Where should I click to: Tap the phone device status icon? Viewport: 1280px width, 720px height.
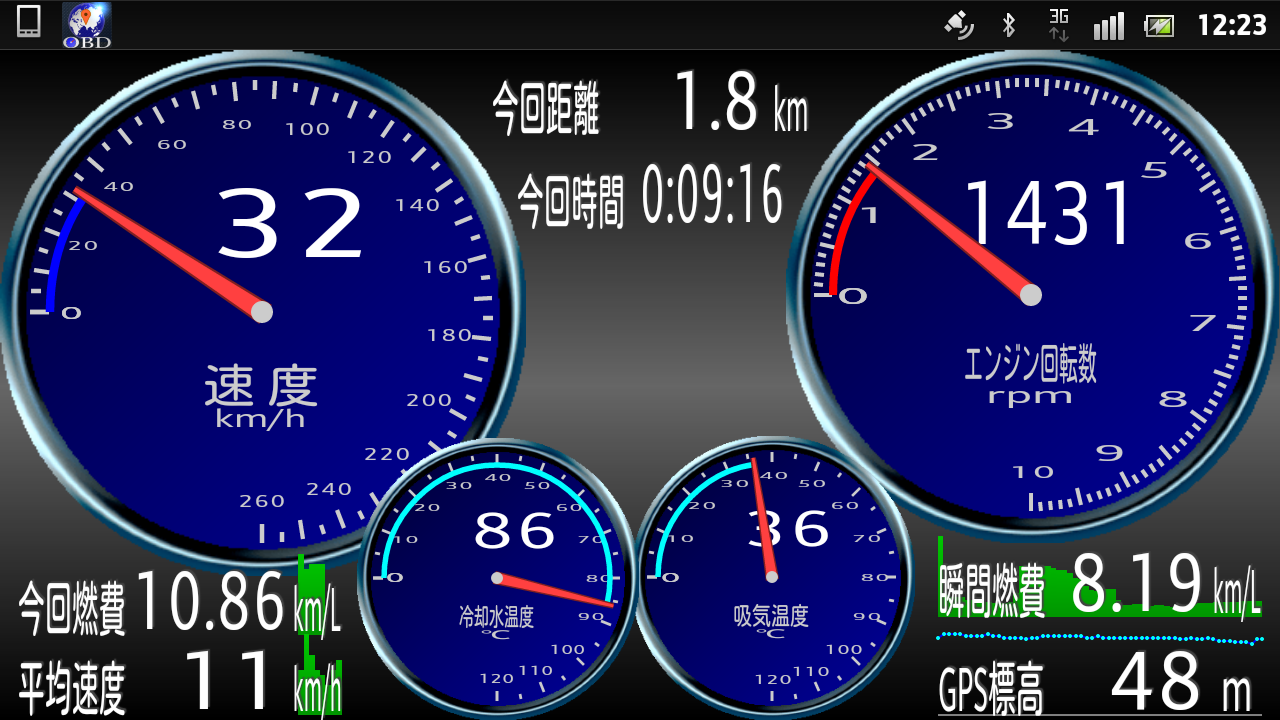(29, 22)
